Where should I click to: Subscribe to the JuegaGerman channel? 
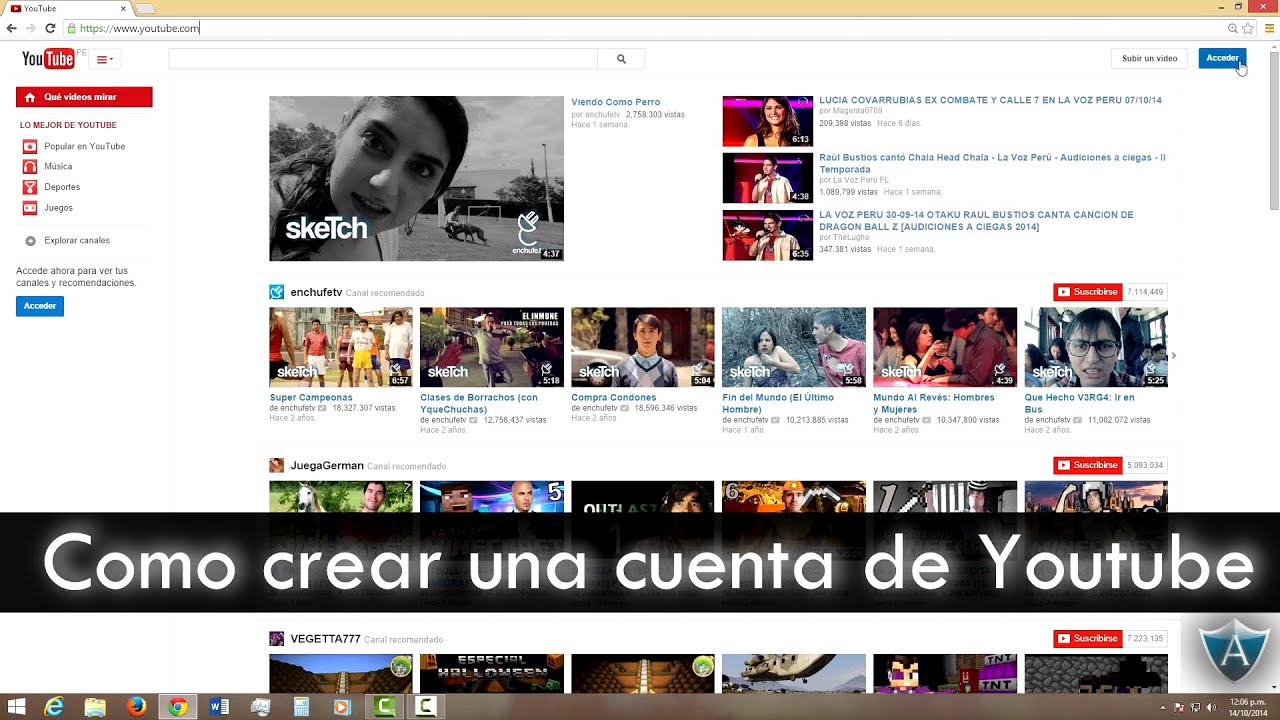[1088, 465]
